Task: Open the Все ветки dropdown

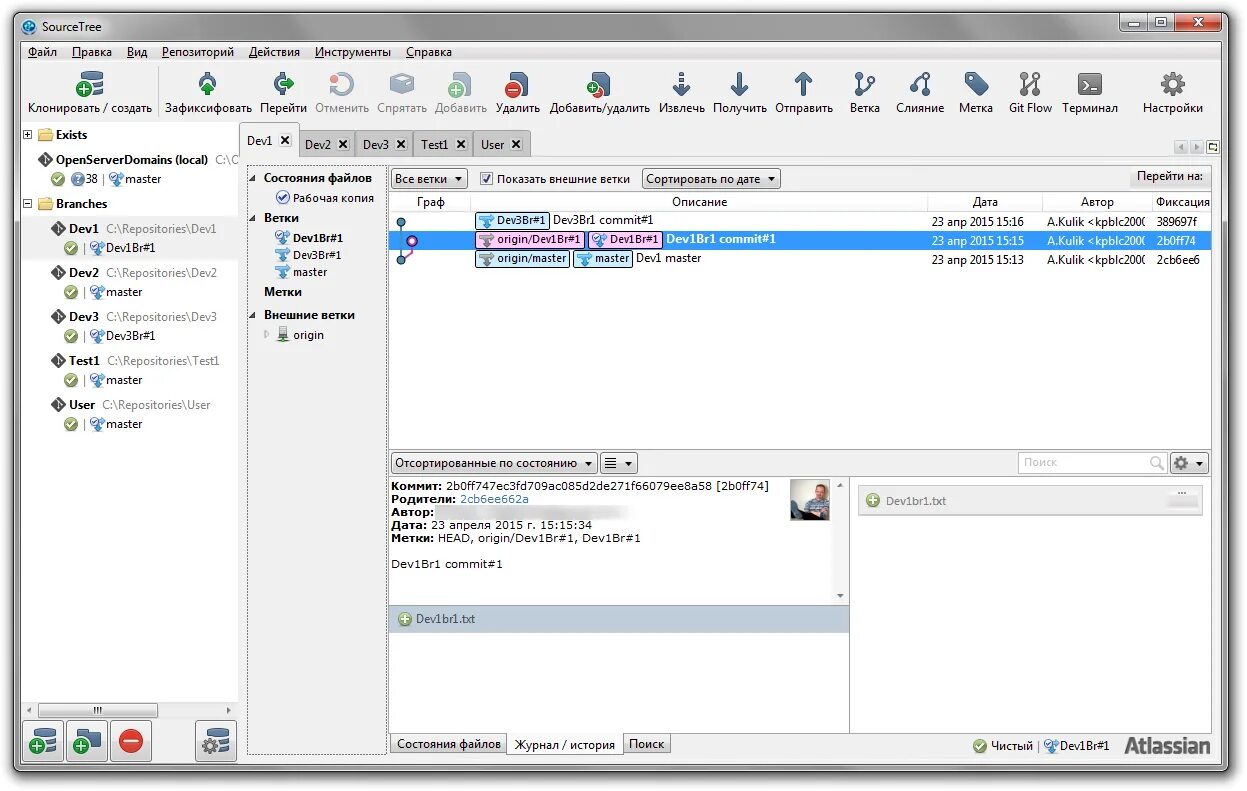Action: 428,178
